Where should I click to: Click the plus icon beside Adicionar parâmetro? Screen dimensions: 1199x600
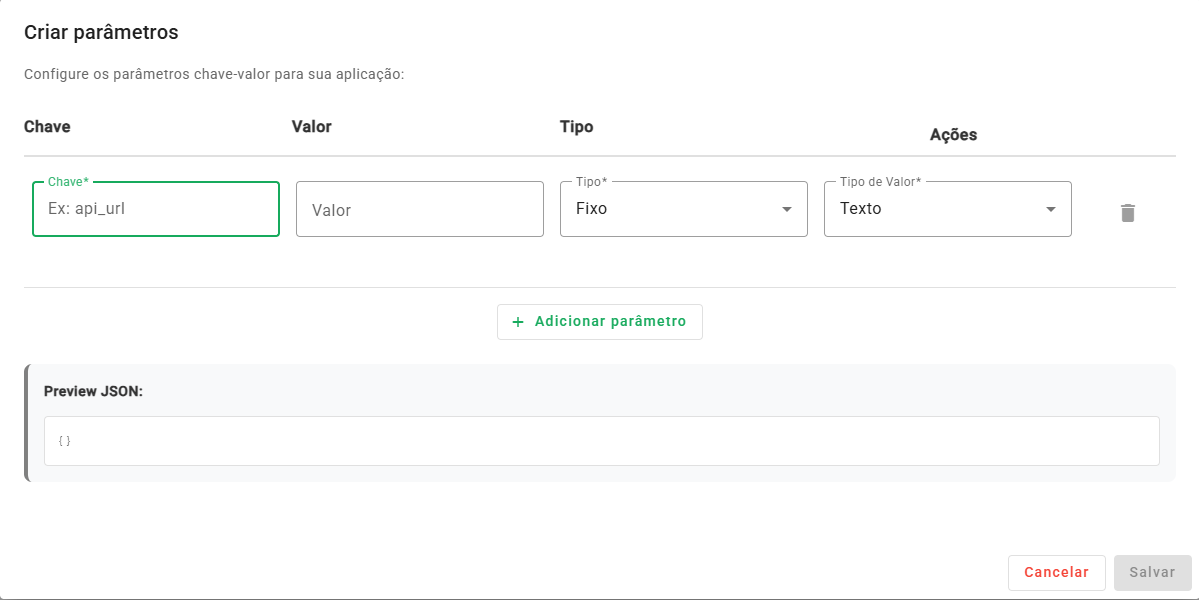pyautogui.click(x=518, y=322)
